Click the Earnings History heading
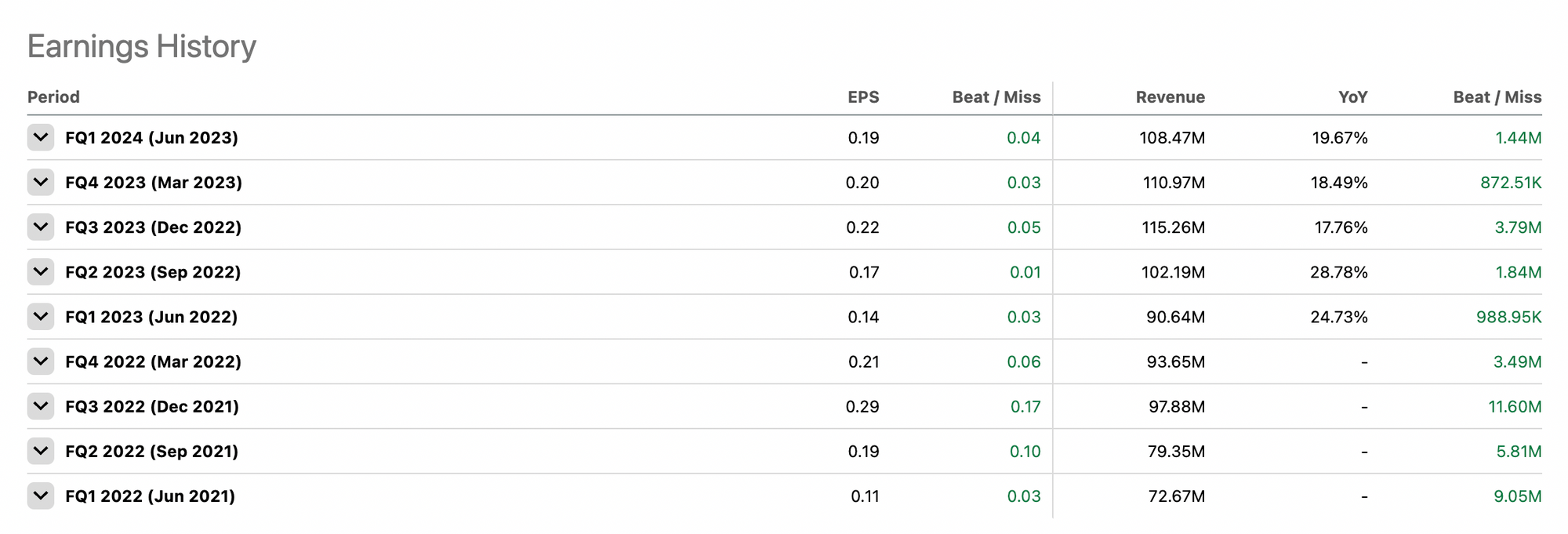 (142, 46)
